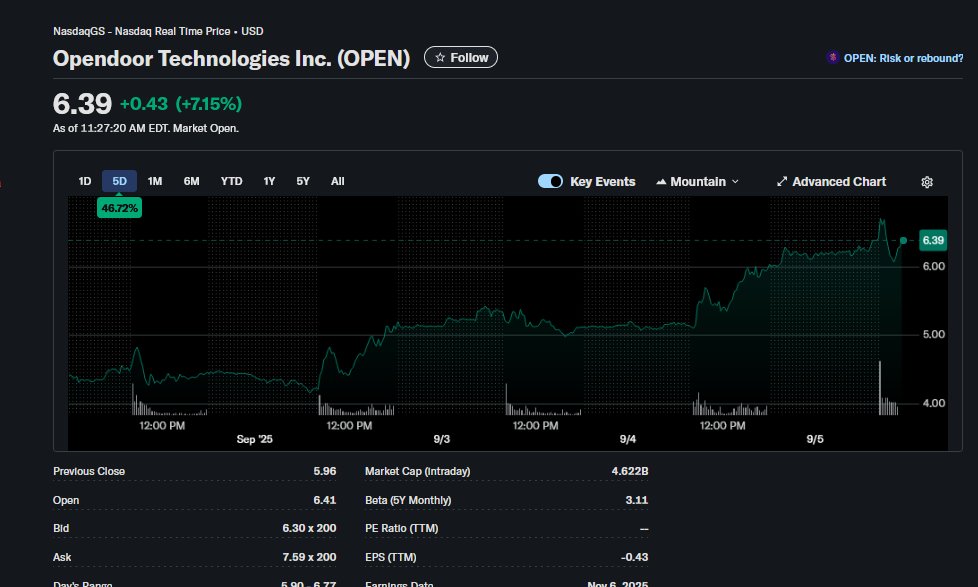
Task: Select the 6M time range
Action: (191, 181)
